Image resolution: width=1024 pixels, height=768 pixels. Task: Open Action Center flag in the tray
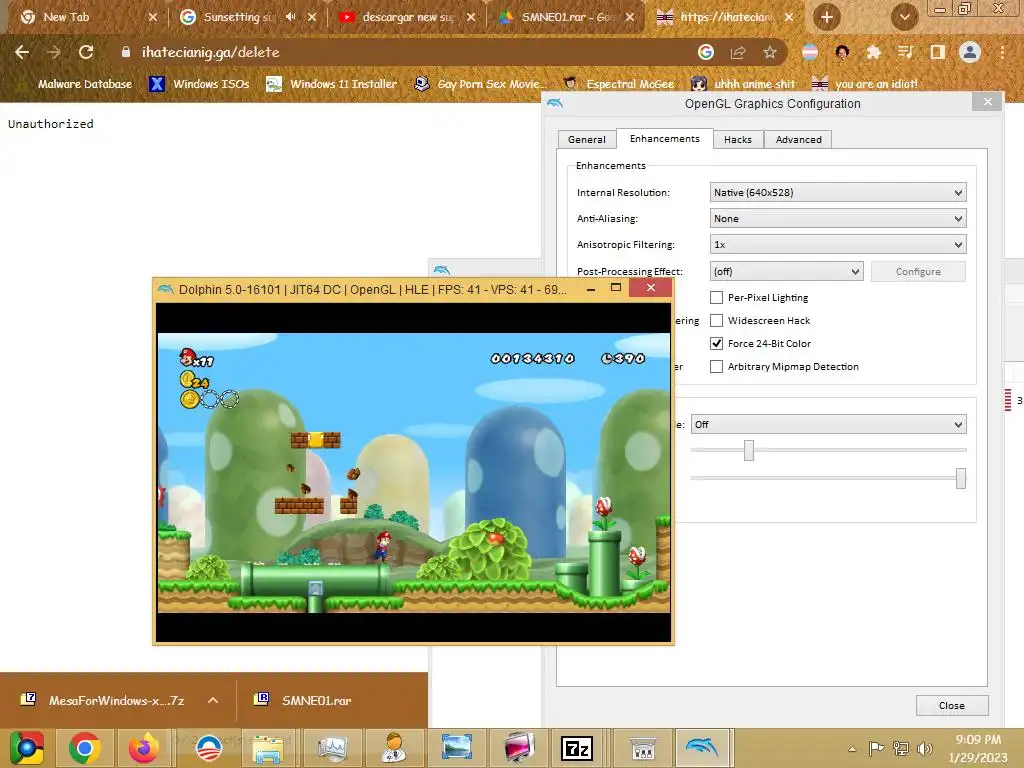coord(876,748)
